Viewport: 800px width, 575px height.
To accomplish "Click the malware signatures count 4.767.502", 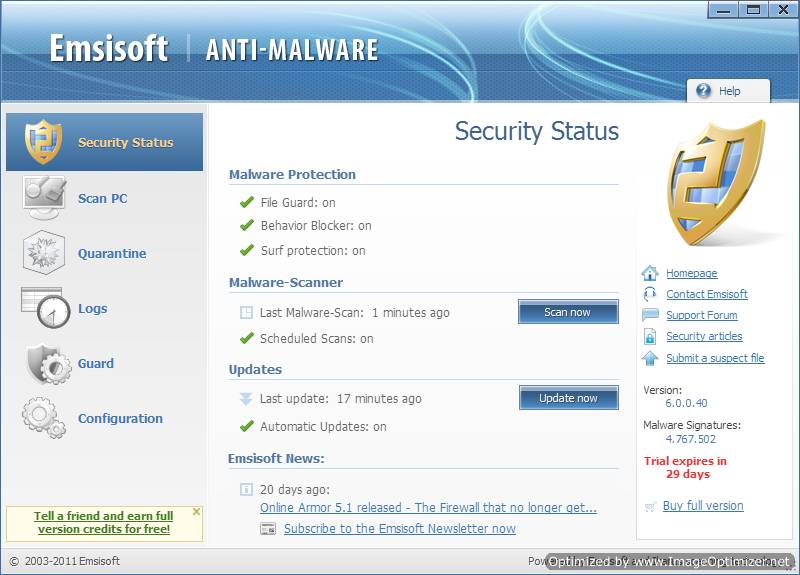I will (690, 439).
